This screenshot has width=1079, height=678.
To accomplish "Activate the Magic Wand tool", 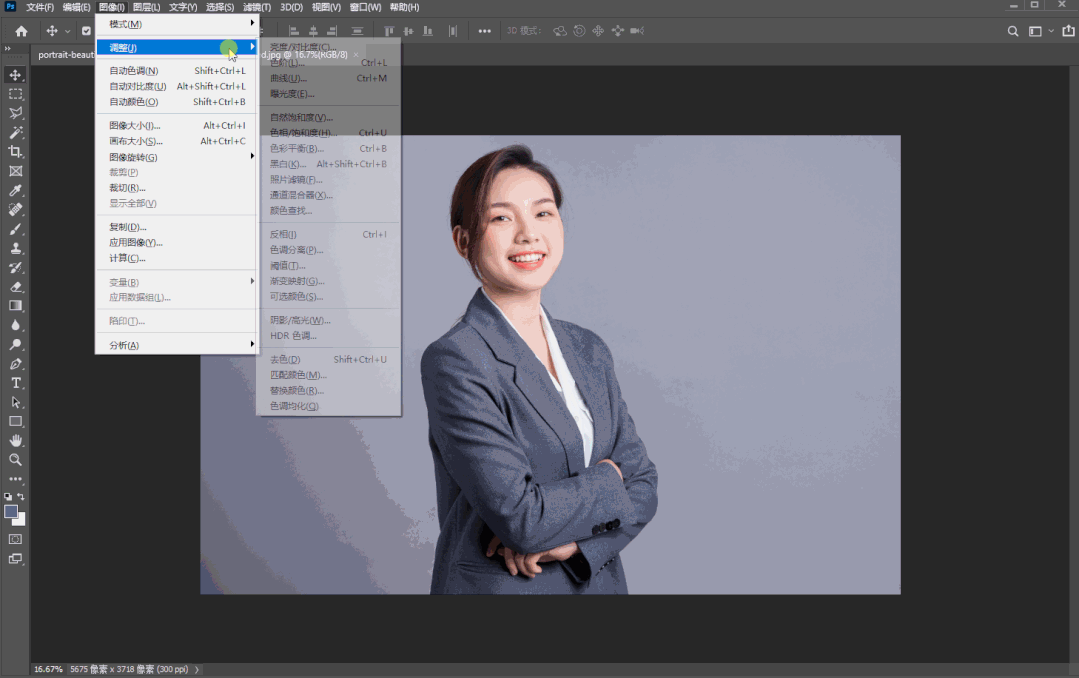I will [x=15, y=132].
